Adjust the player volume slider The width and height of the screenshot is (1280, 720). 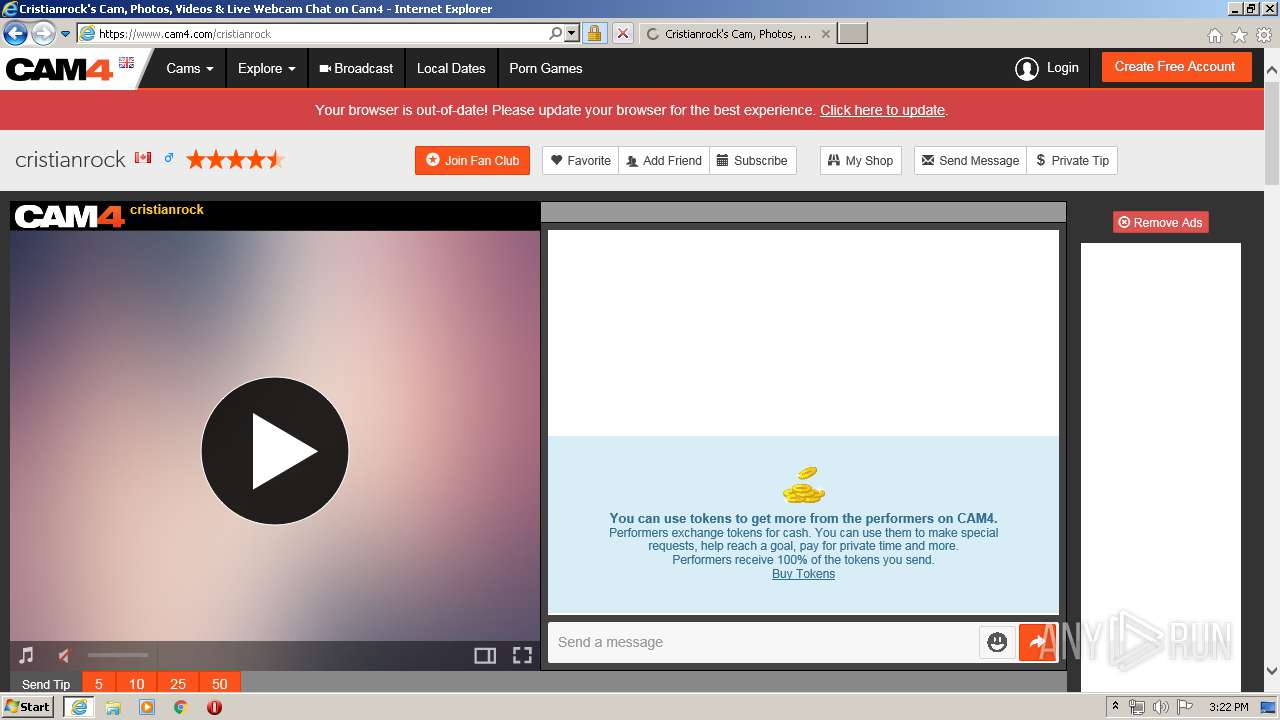pyautogui.click(x=118, y=656)
